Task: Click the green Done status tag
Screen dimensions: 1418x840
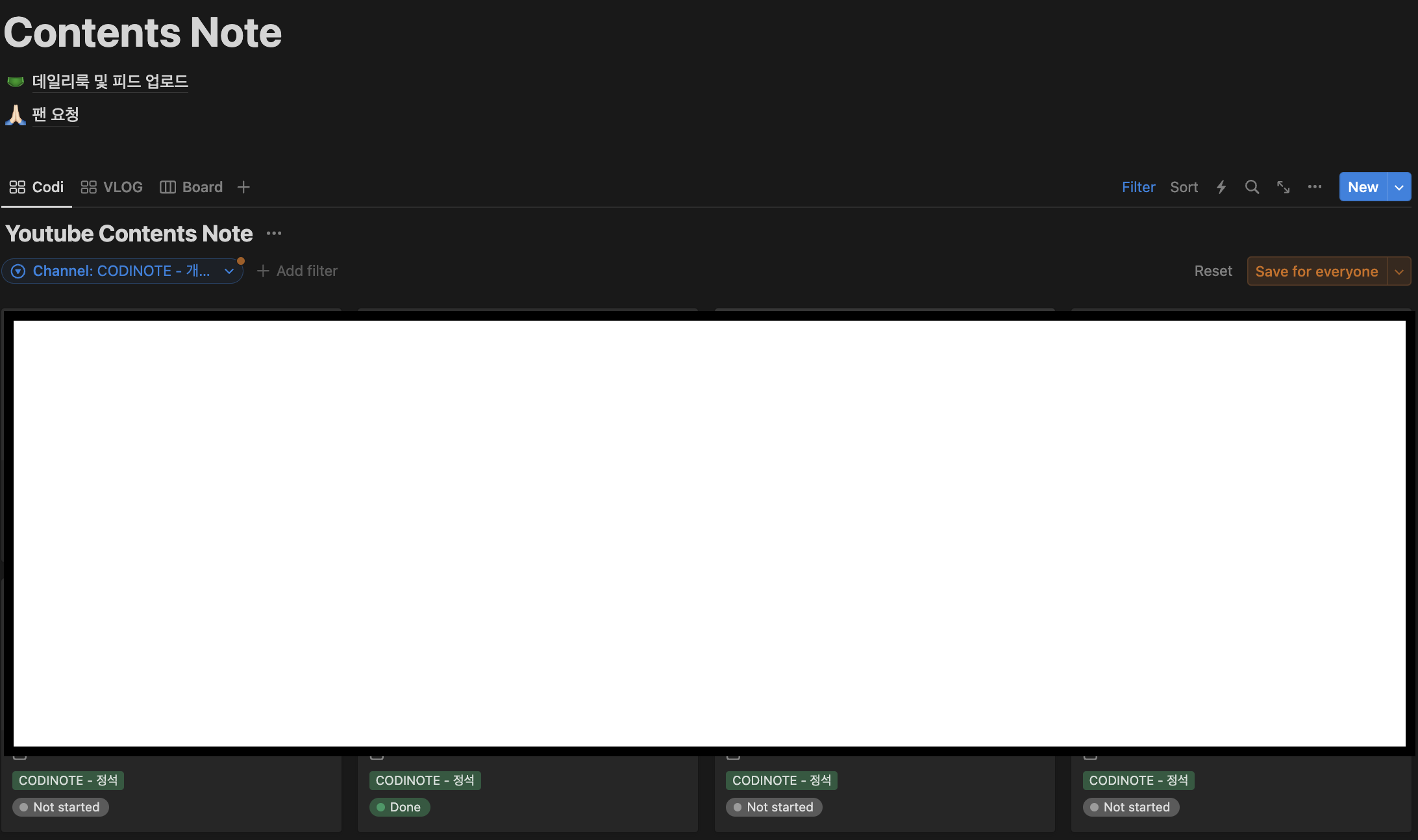Action: (x=399, y=807)
